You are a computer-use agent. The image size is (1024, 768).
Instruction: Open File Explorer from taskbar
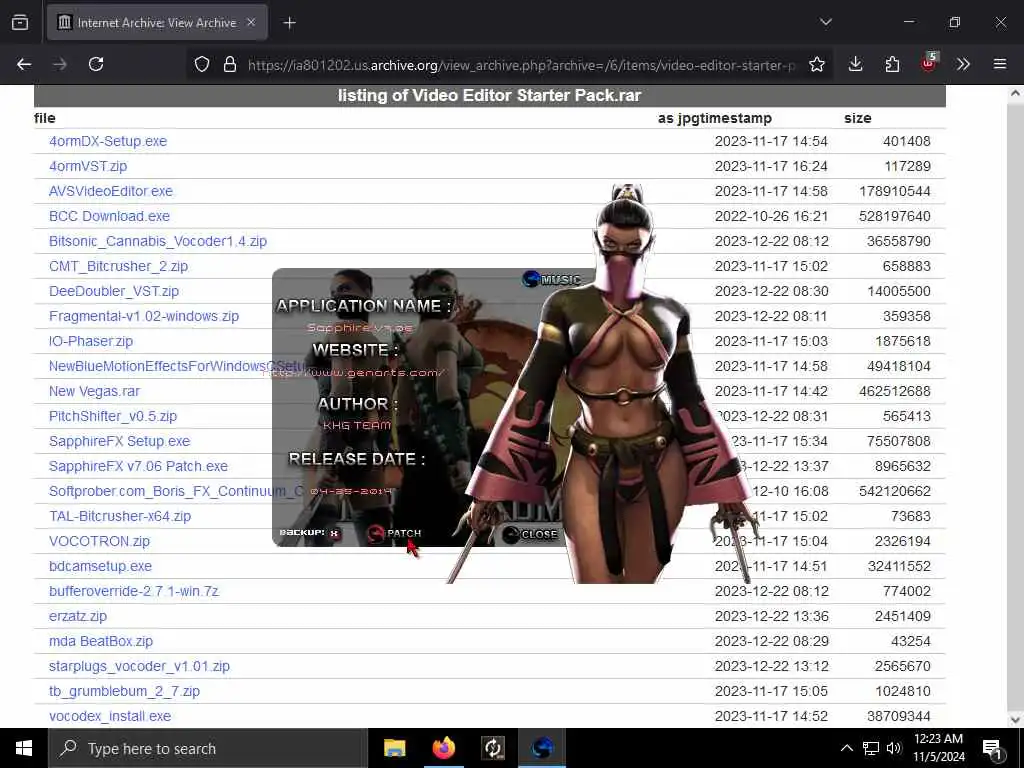point(394,748)
